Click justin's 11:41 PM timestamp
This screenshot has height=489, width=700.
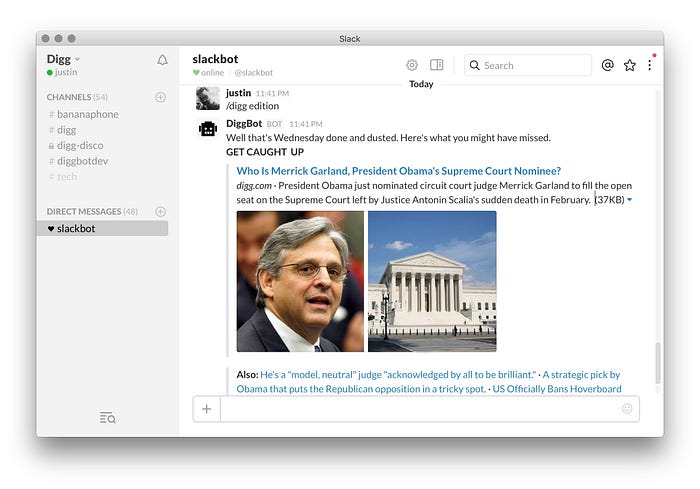point(272,93)
